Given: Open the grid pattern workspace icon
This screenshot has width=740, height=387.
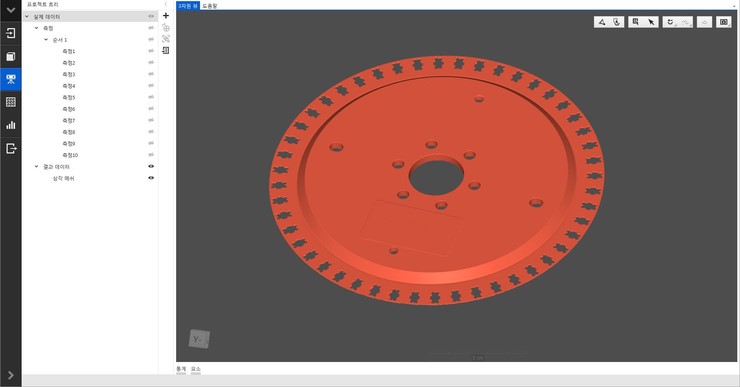Looking at the screenshot, I should [x=10, y=102].
